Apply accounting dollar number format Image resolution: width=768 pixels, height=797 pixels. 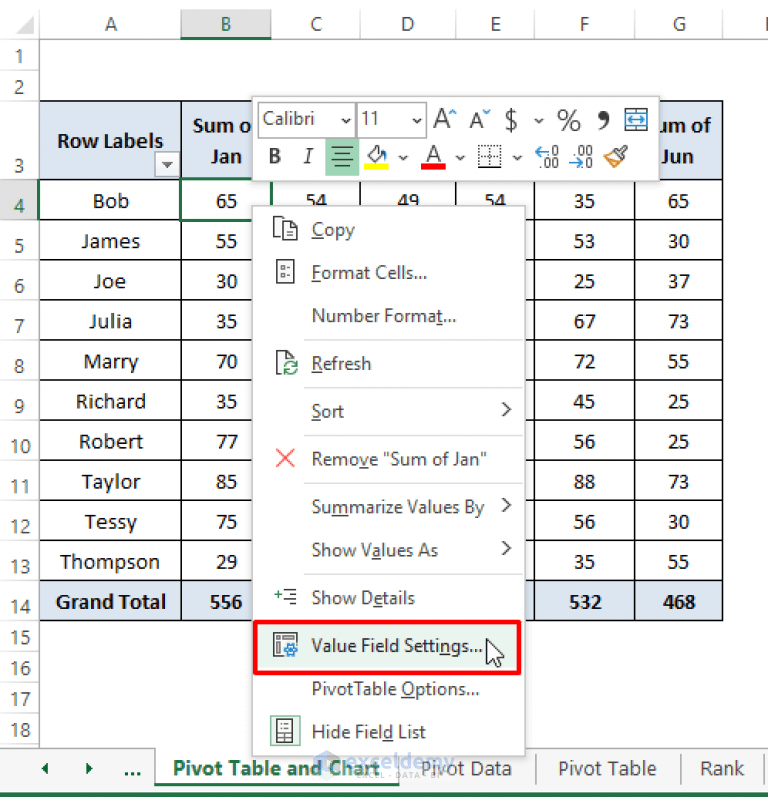point(511,120)
